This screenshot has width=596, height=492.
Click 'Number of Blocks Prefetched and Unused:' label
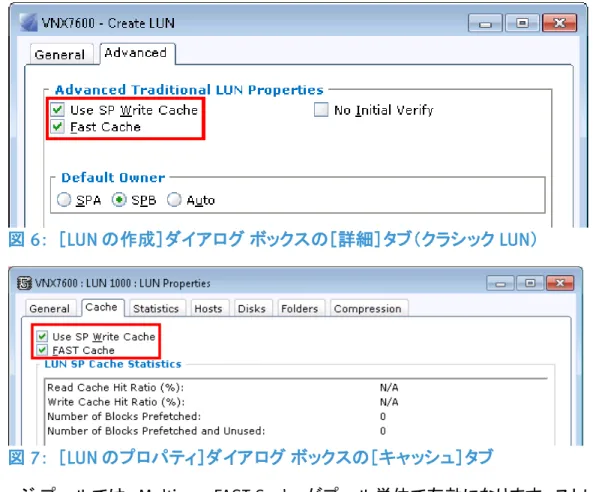pos(156,431)
